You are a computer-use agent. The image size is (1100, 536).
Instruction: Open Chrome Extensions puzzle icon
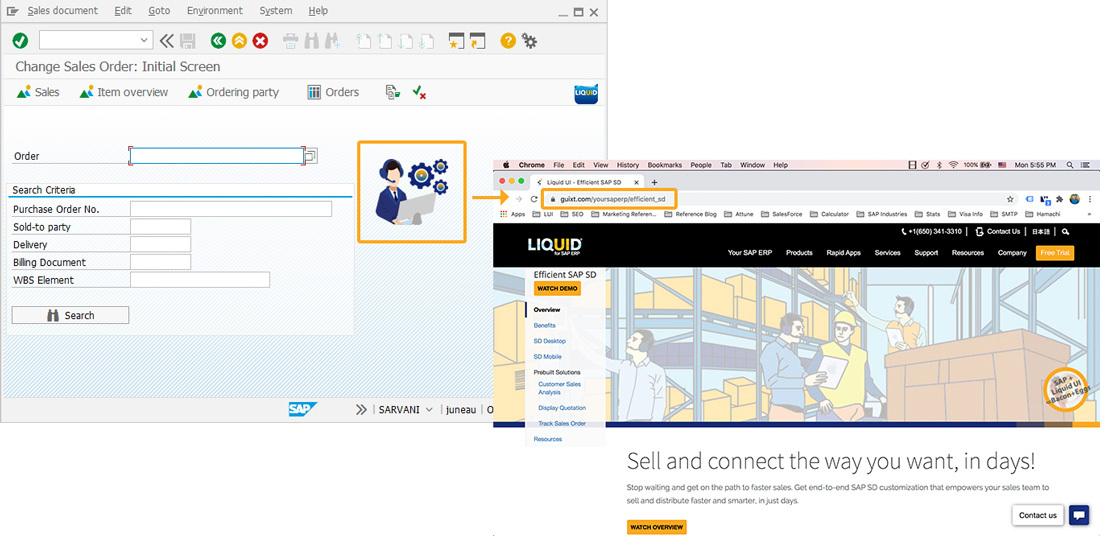[1060, 199]
